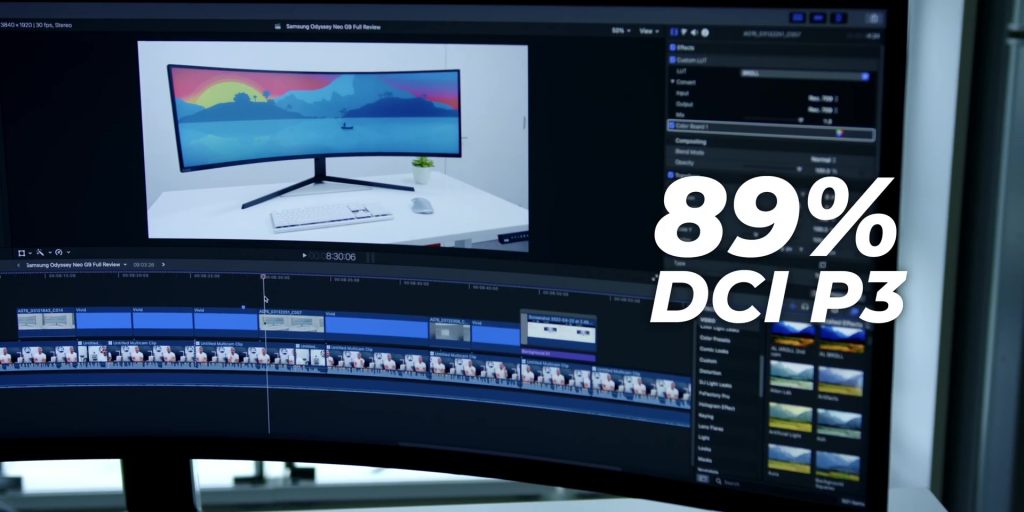The width and height of the screenshot is (1024, 512).
Task: Go forward in timeline history arrow
Action: (x=163, y=264)
